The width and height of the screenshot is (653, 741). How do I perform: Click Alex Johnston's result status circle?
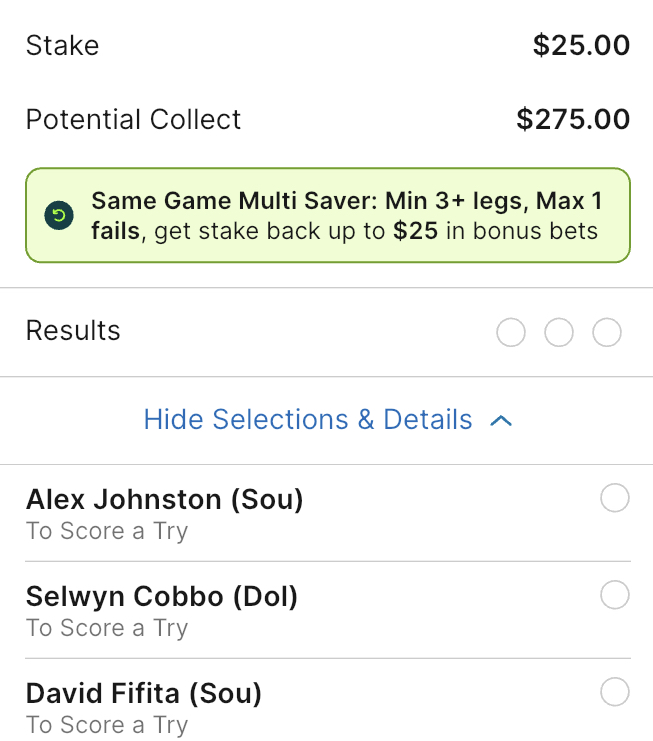[615, 498]
